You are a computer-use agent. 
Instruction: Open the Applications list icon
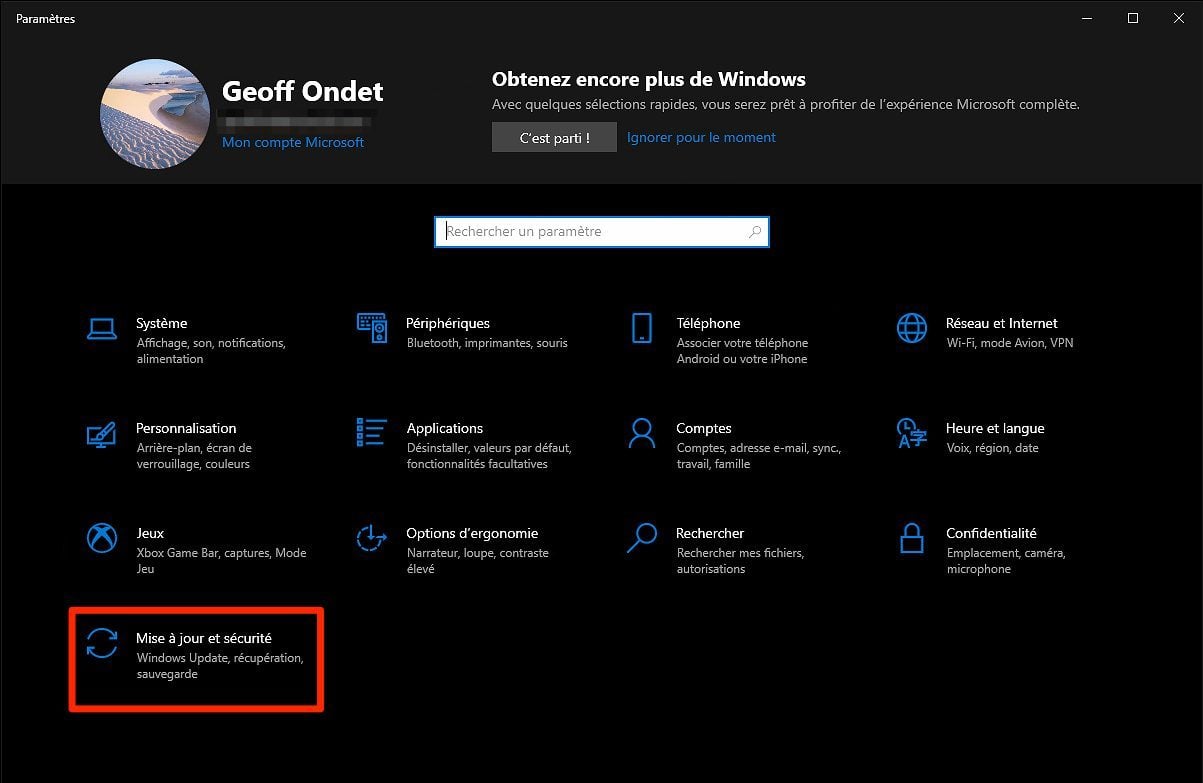372,432
